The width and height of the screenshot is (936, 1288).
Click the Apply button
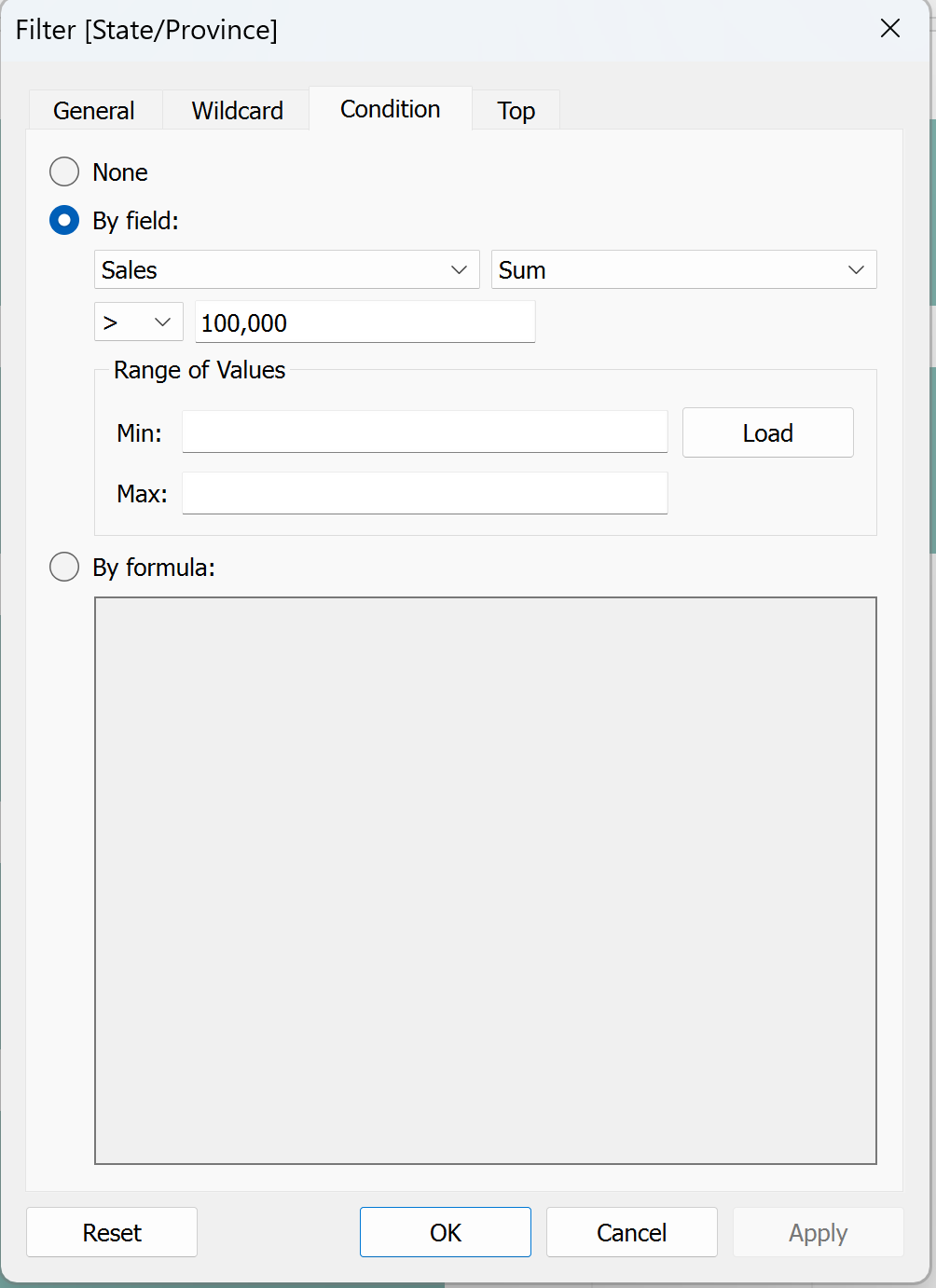(x=819, y=1232)
